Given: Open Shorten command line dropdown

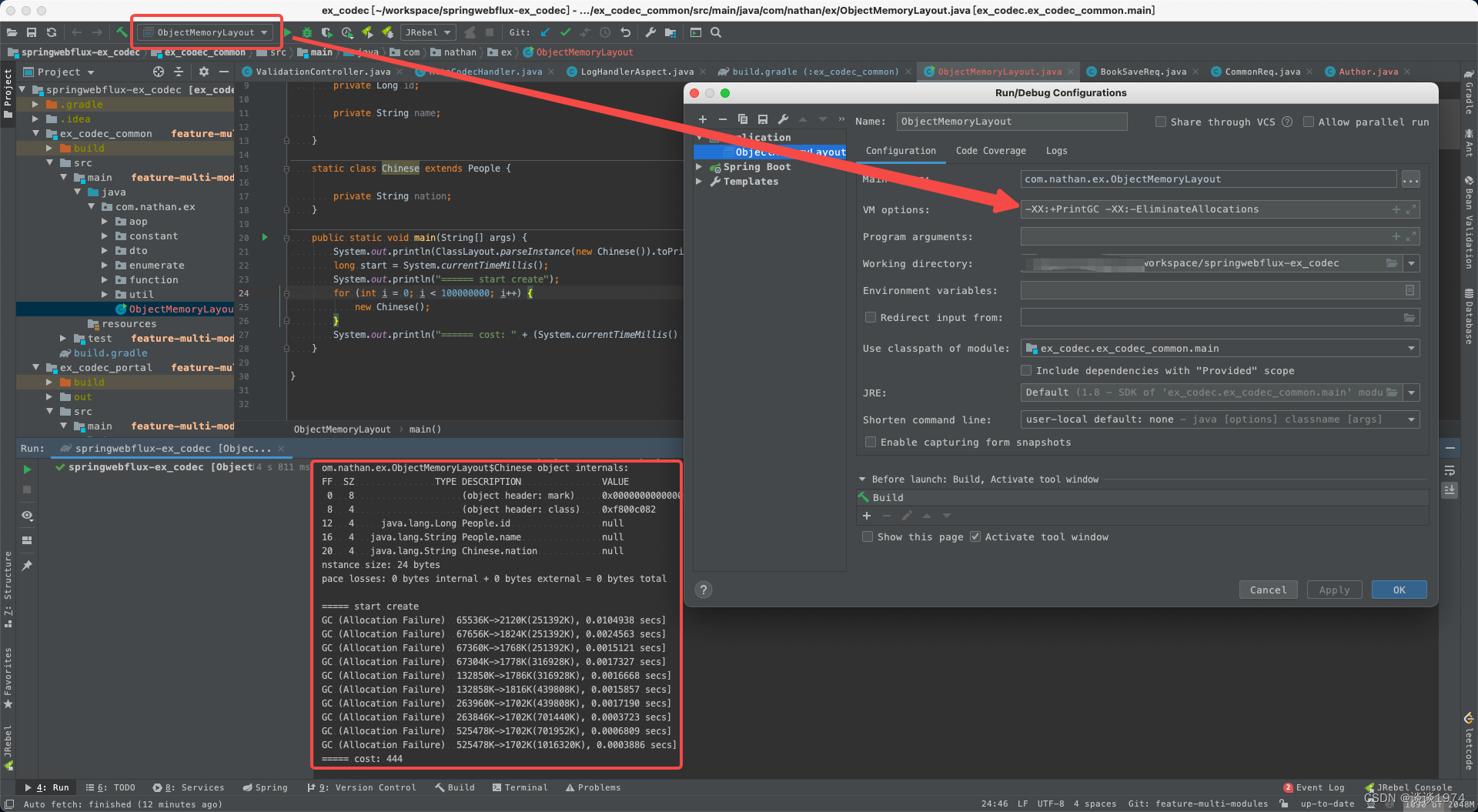Looking at the screenshot, I should [x=1220, y=419].
